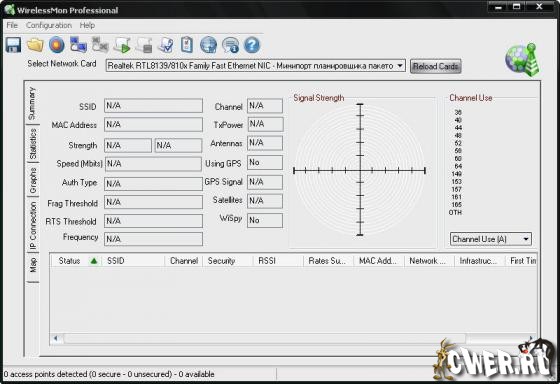Switch to the IP Connection tab
Image resolution: width=560 pixels, height=384 pixels.
point(33,225)
